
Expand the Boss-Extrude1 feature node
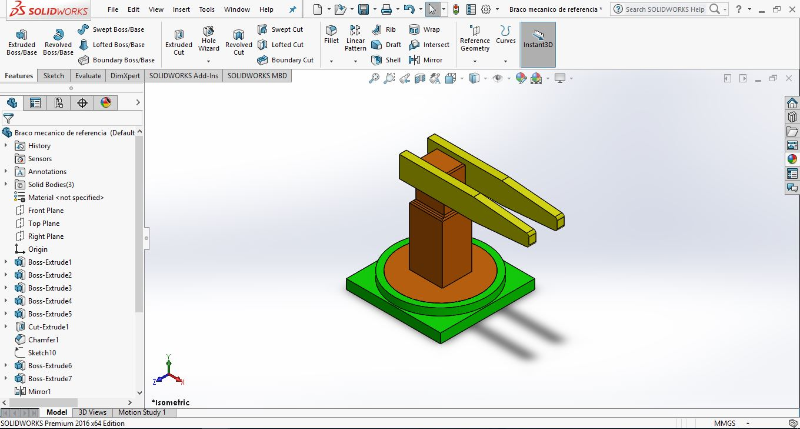pyautogui.click(x=6, y=262)
